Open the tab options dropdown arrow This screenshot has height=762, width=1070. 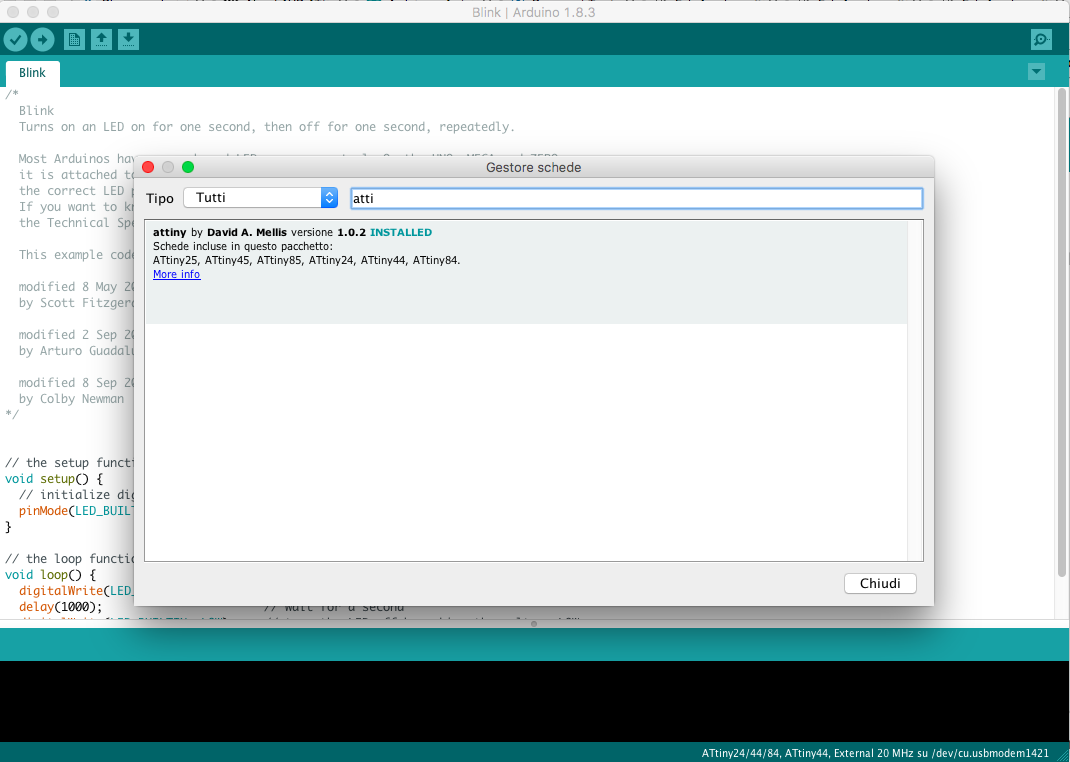click(x=1036, y=71)
